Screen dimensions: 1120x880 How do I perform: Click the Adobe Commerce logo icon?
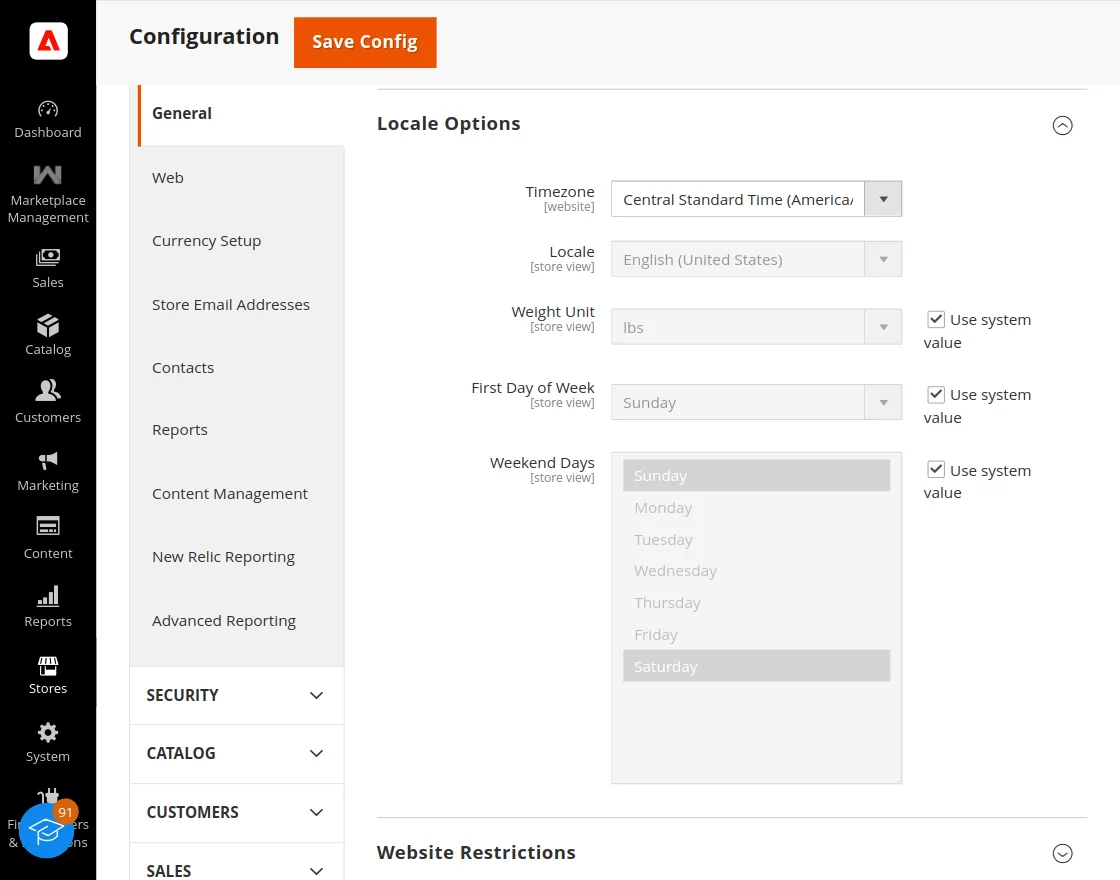(x=48, y=41)
